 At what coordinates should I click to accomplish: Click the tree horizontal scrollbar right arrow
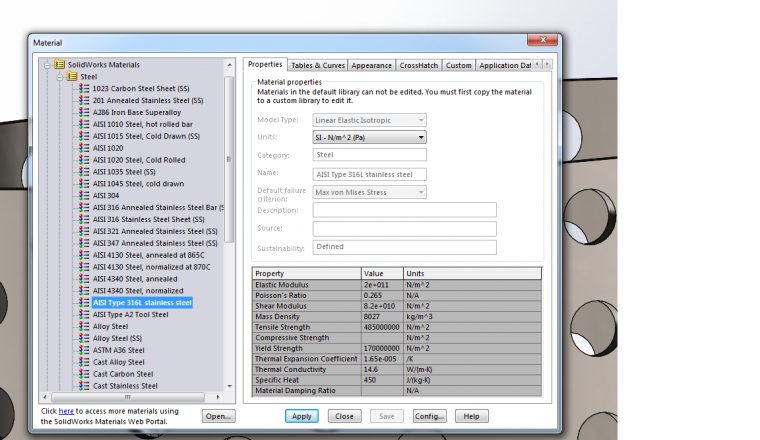tap(218, 397)
